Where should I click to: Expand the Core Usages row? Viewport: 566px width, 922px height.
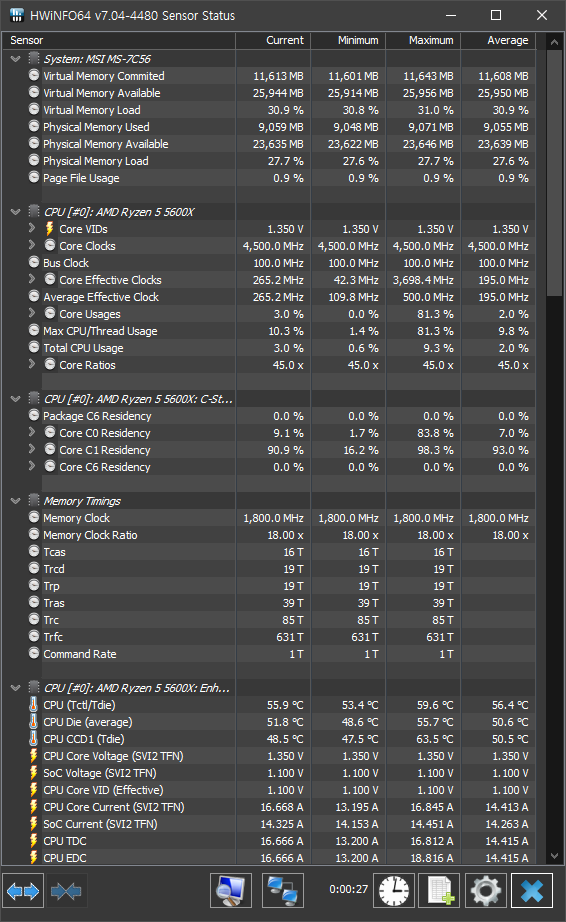click(32, 313)
